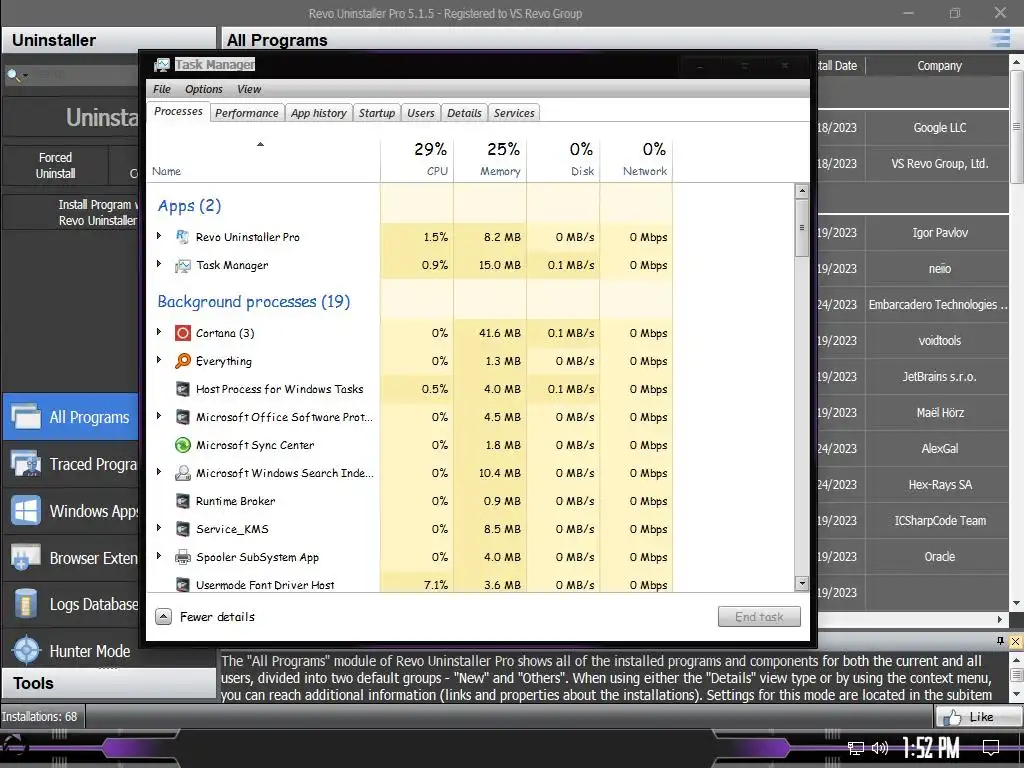Click the Windows Apps sidebar icon
This screenshot has width=1024, height=768.
click(x=26, y=511)
